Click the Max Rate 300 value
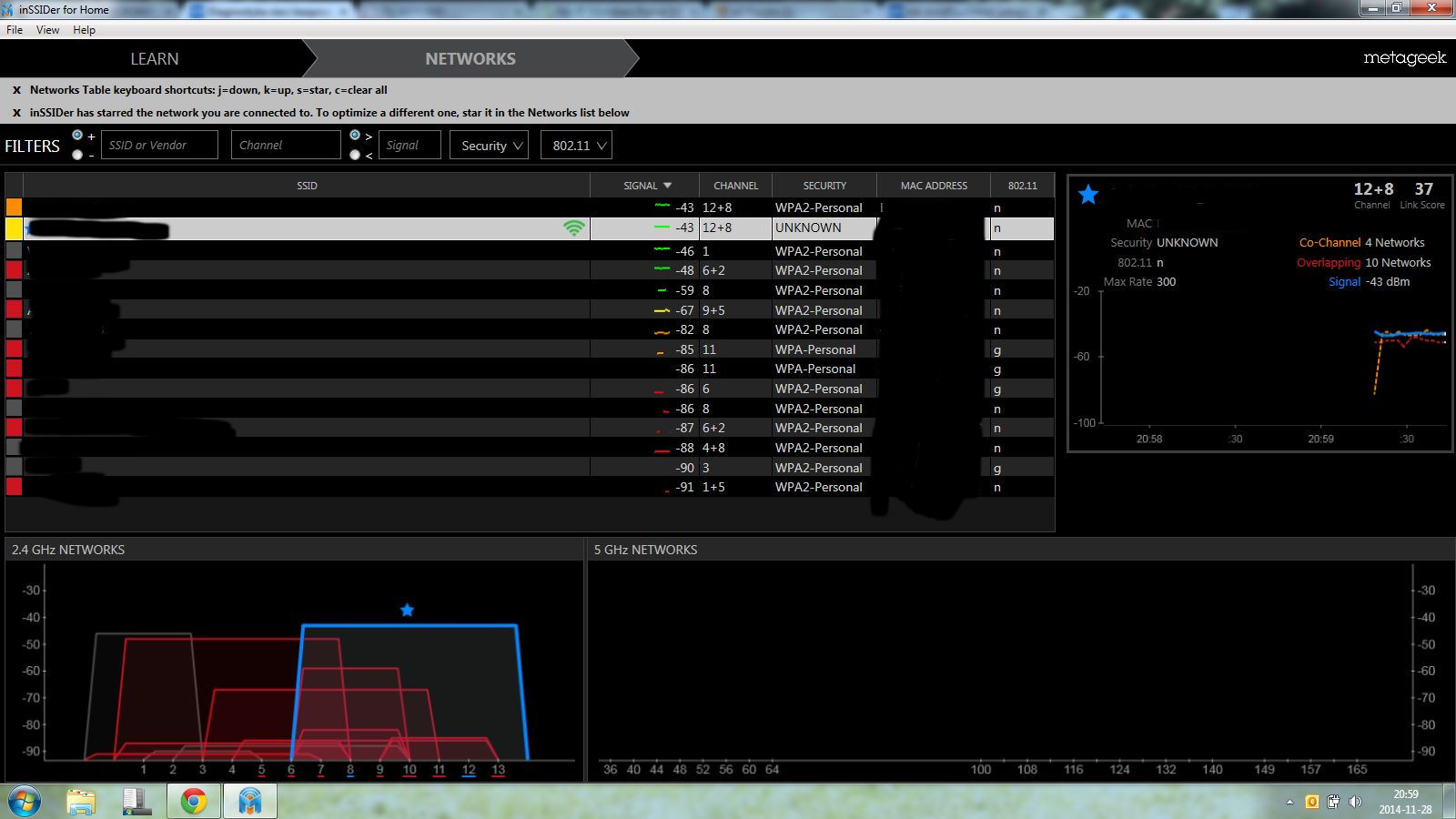The width and height of the screenshot is (1456, 819). [1166, 282]
